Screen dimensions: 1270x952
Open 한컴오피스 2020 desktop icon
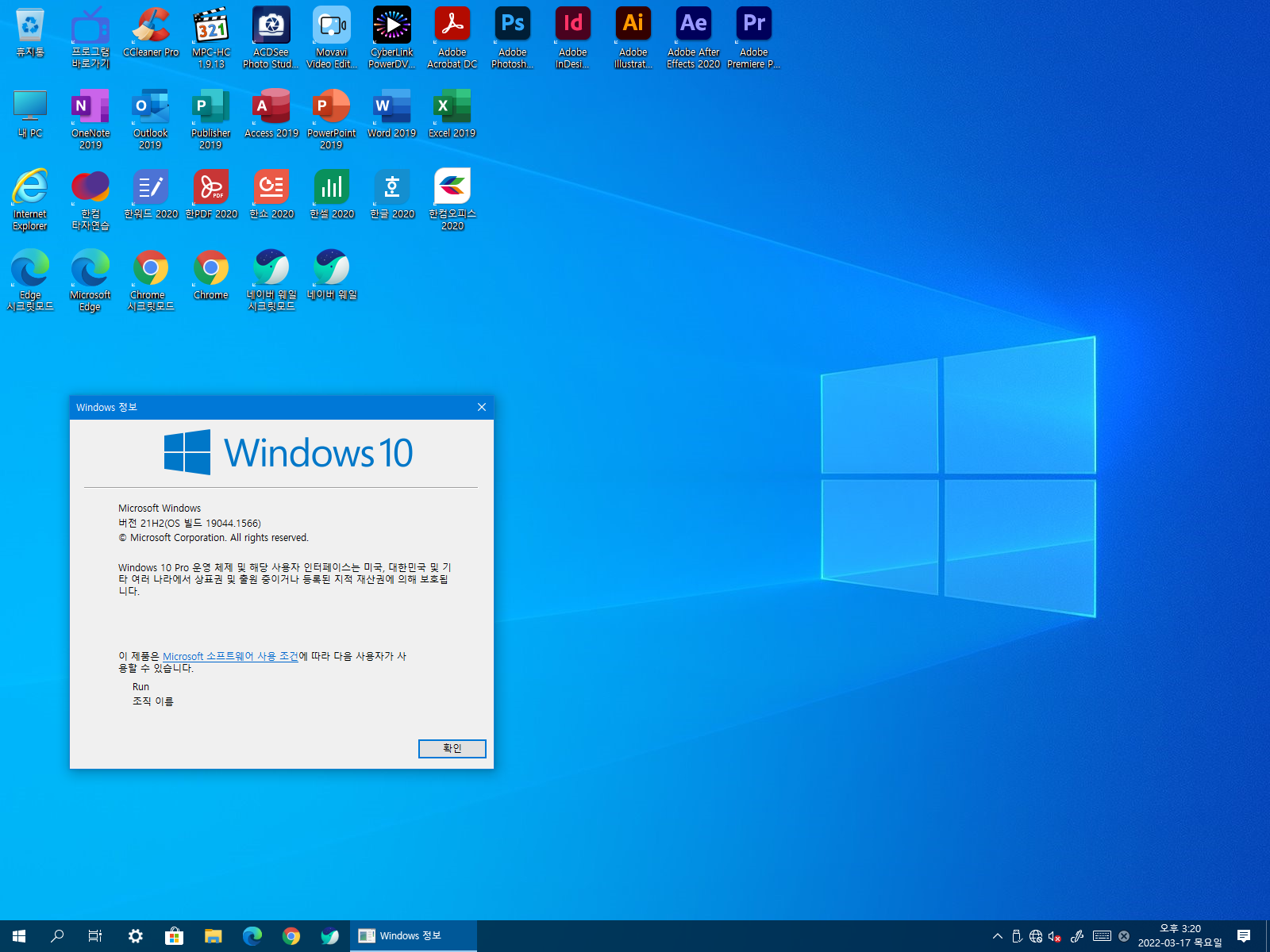coord(452,200)
